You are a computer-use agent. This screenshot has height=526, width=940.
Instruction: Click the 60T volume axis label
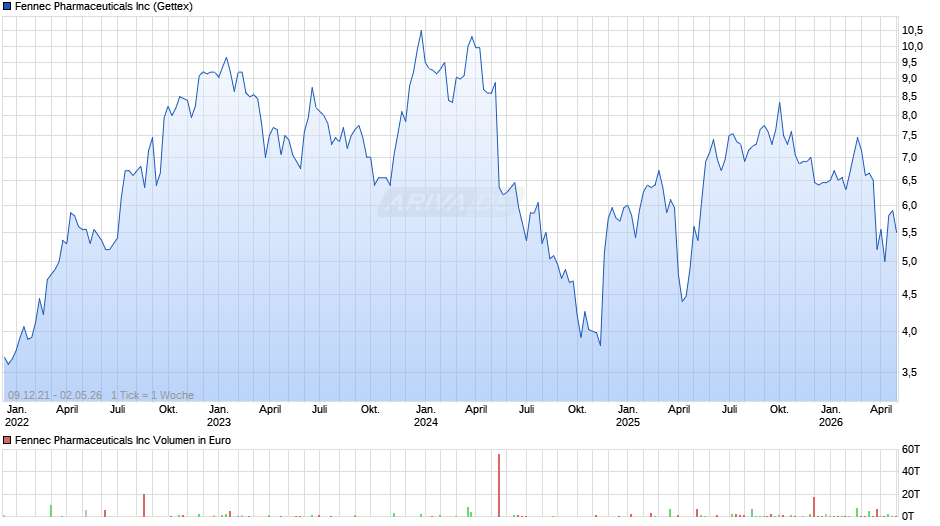[911, 449]
